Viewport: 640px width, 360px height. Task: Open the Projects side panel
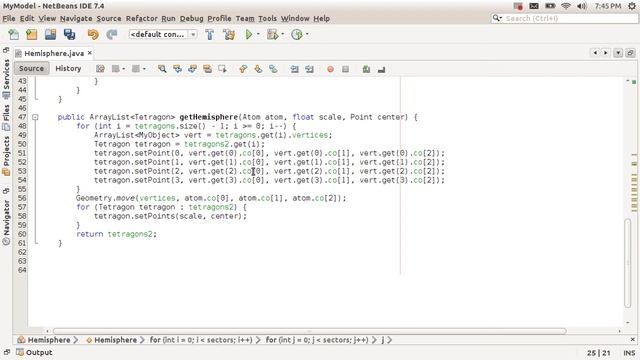tap(6, 156)
